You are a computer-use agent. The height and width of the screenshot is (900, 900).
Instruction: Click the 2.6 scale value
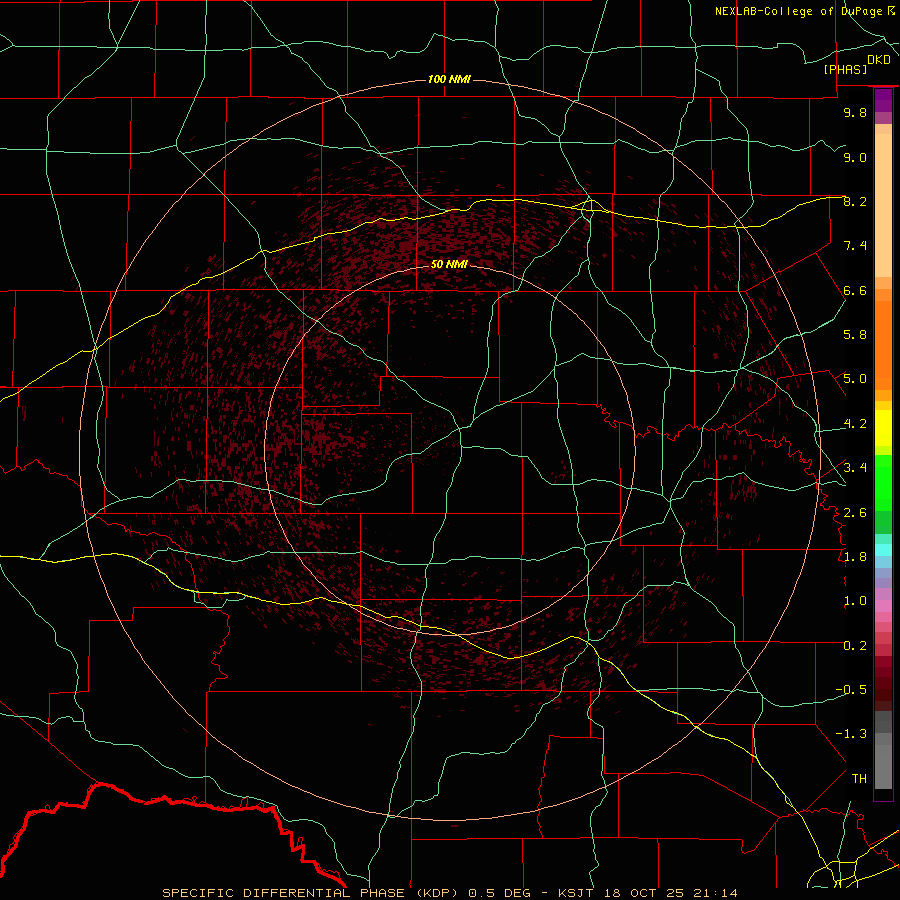855,512
